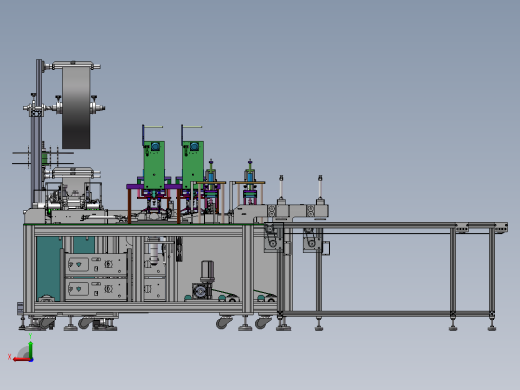Click the red X axis of the orientation triad
This screenshot has height=390, width=520.
click(x=22, y=360)
